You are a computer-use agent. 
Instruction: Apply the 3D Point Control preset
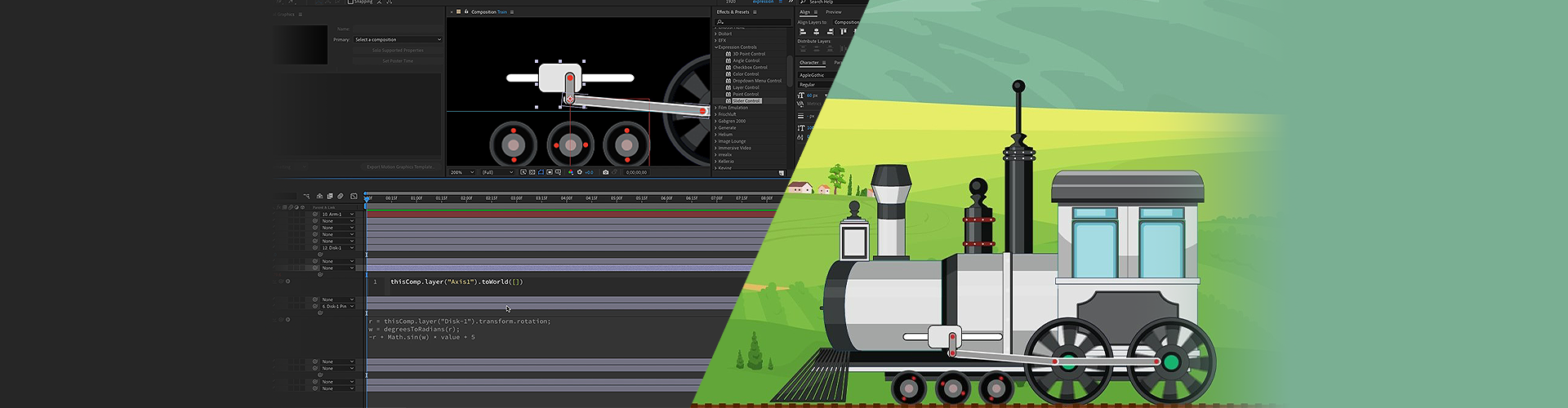(x=749, y=54)
